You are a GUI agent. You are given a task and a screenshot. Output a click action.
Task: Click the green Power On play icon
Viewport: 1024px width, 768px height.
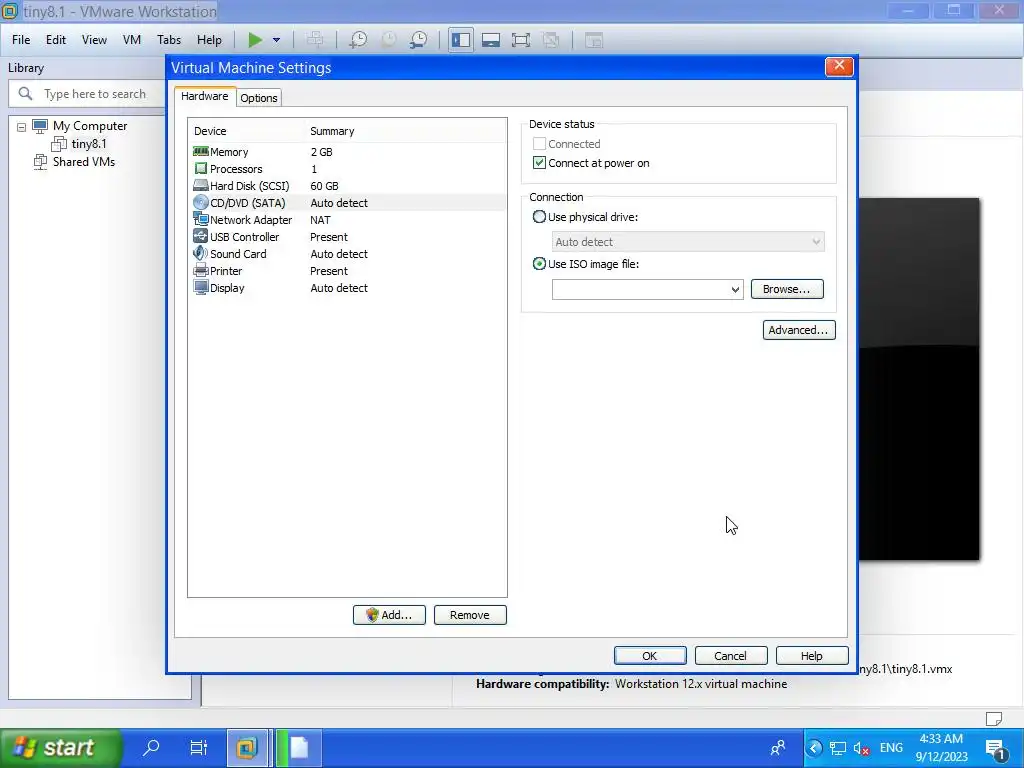pyautogui.click(x=255, y=40)
